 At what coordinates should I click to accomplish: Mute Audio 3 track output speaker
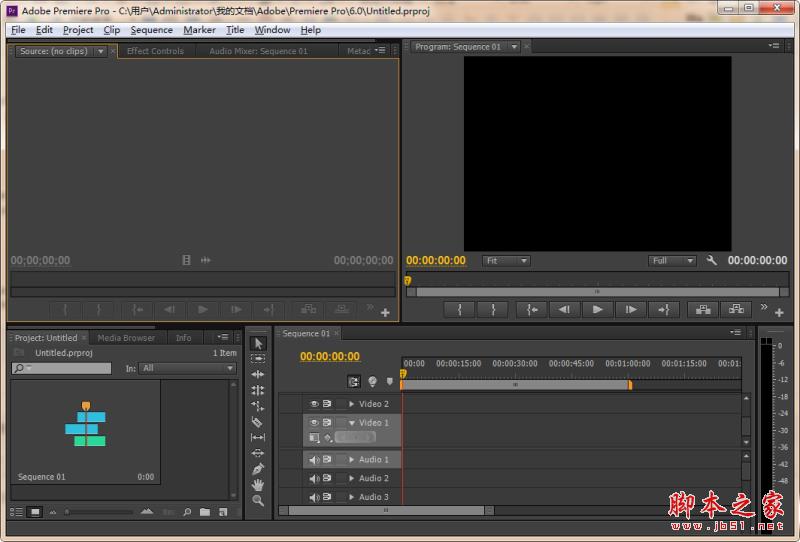tap(314, 497)
